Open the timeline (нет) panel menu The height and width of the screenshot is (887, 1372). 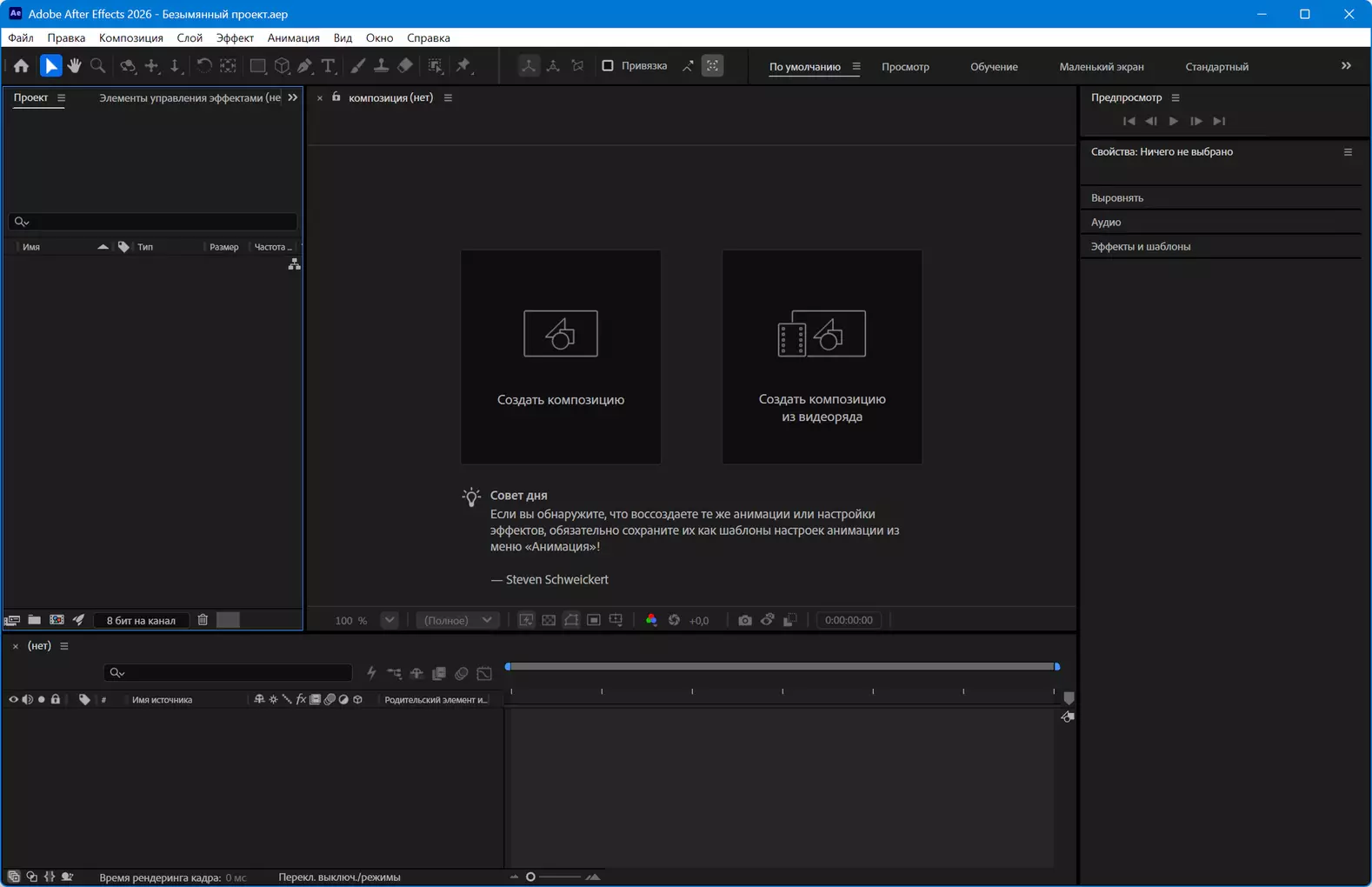pos(63,646)
